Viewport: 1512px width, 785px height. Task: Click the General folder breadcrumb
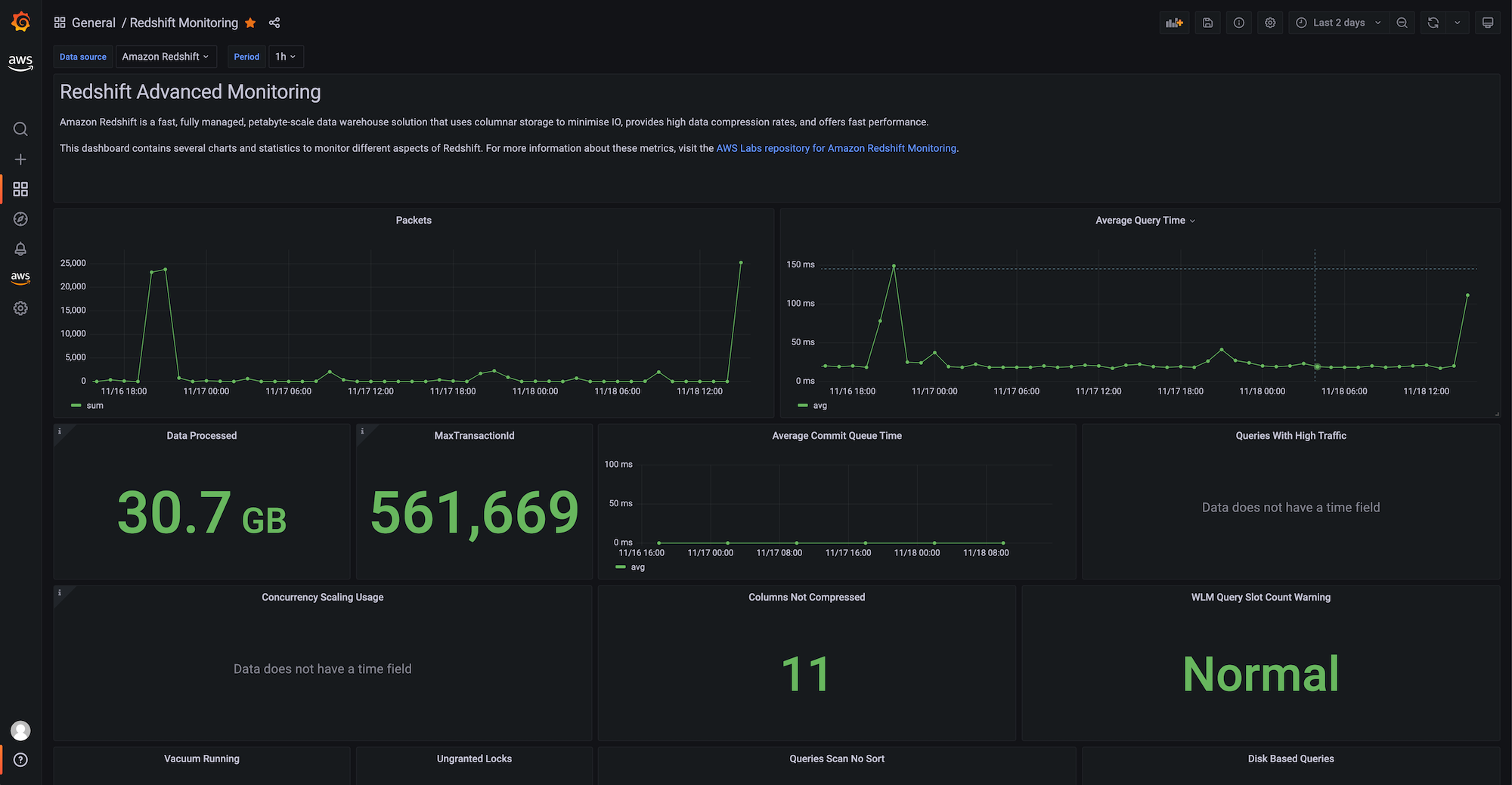(94, 23)
